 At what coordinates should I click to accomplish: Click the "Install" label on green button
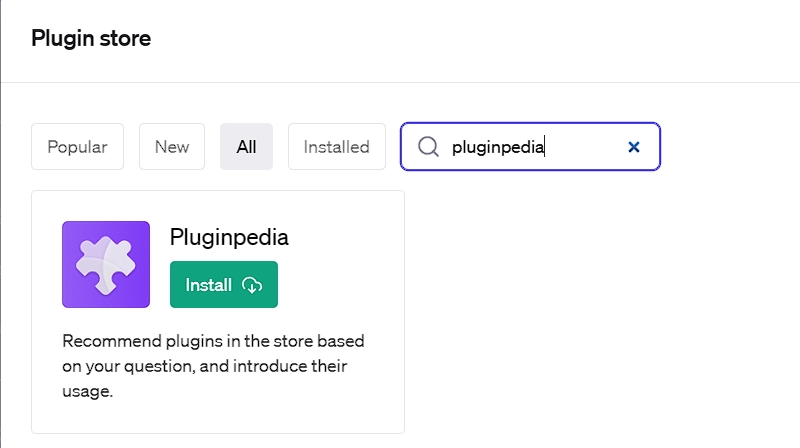click(x=209, y=285)
